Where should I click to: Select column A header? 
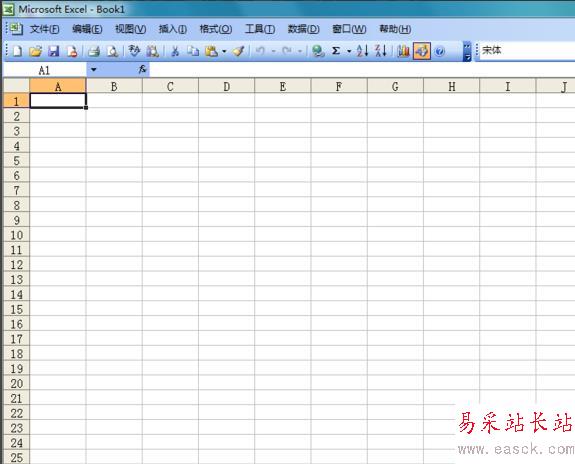[58, 86]
